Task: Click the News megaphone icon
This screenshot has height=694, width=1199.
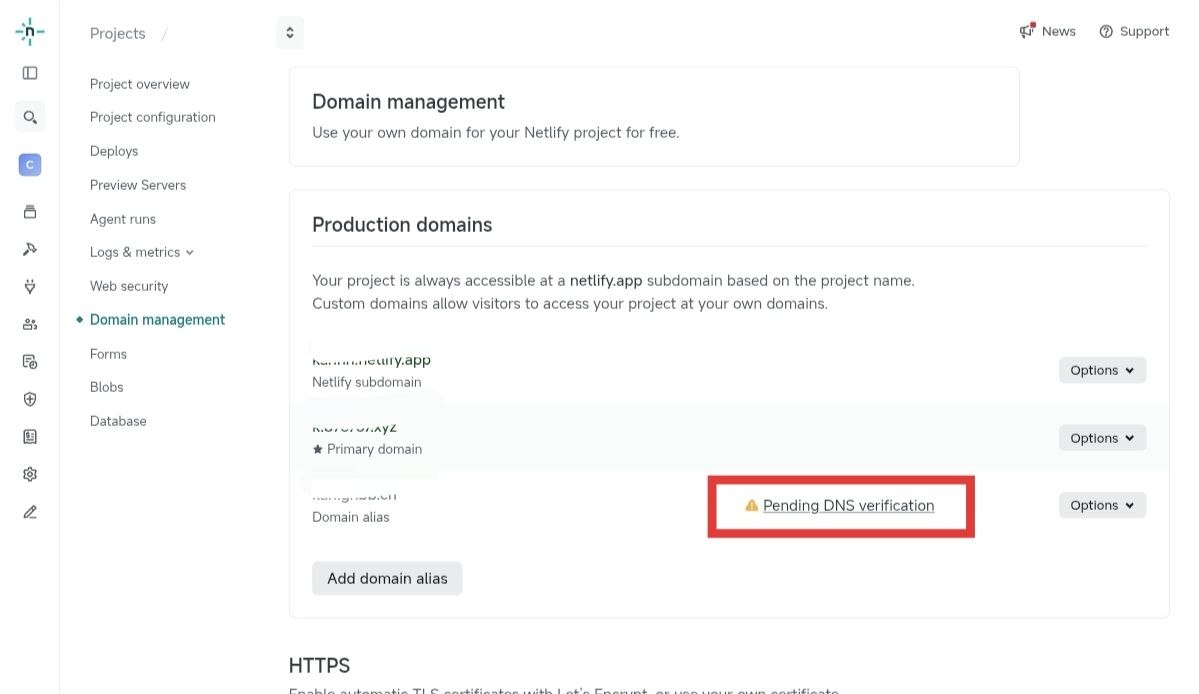Action: [1027, 31]
